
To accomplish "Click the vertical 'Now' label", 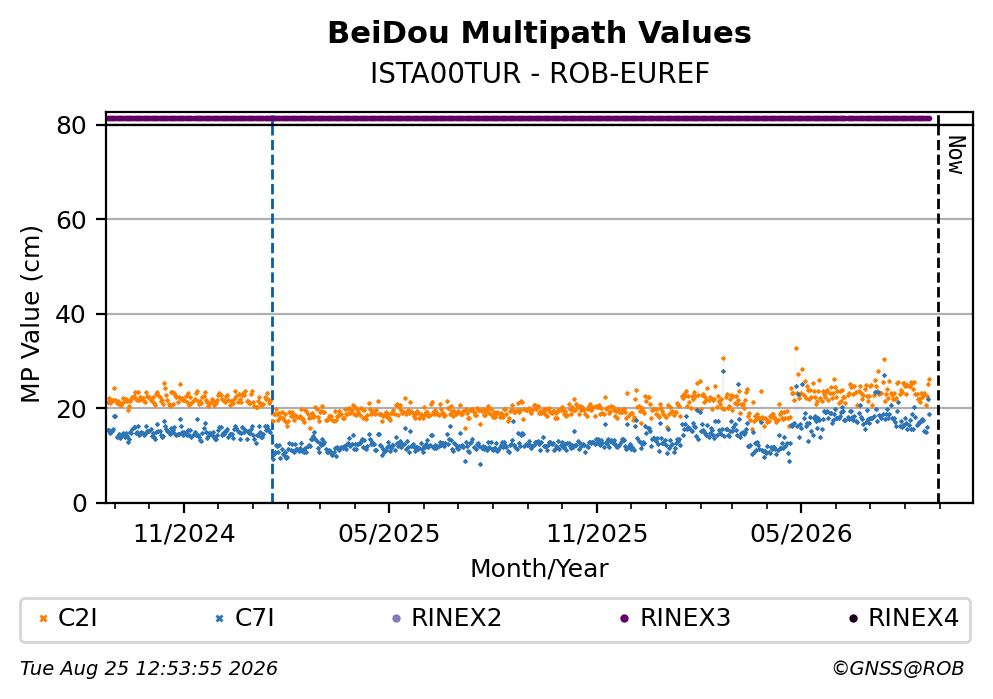I will (956, 155).
